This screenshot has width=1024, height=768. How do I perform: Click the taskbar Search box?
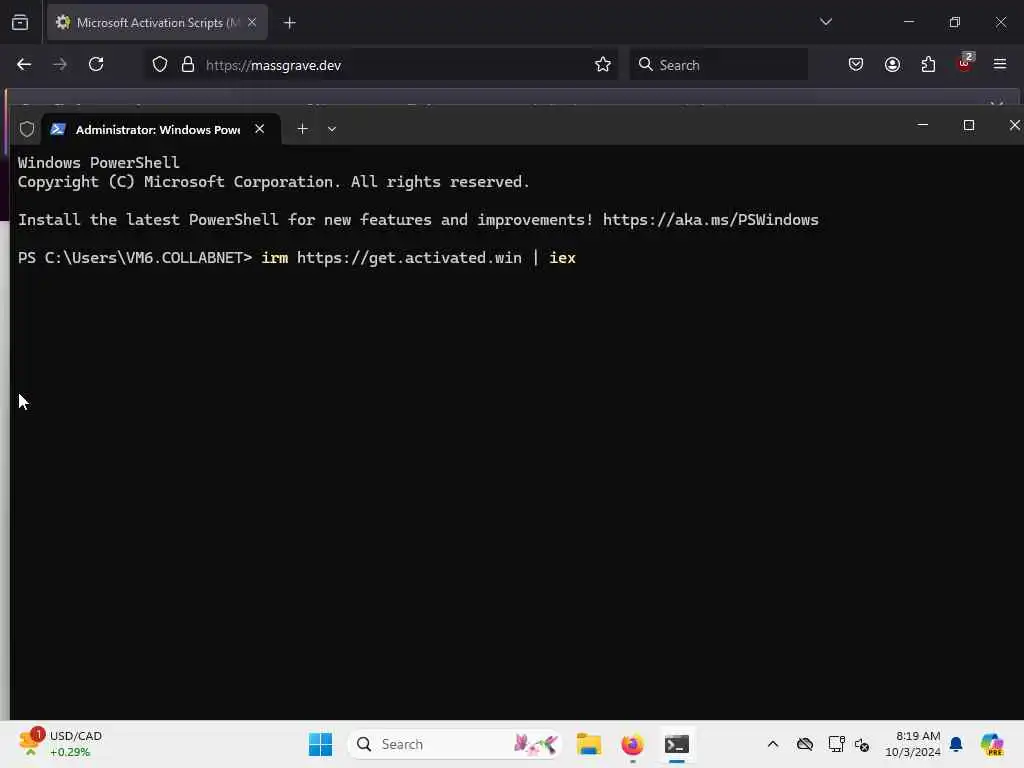click(455, 744)
